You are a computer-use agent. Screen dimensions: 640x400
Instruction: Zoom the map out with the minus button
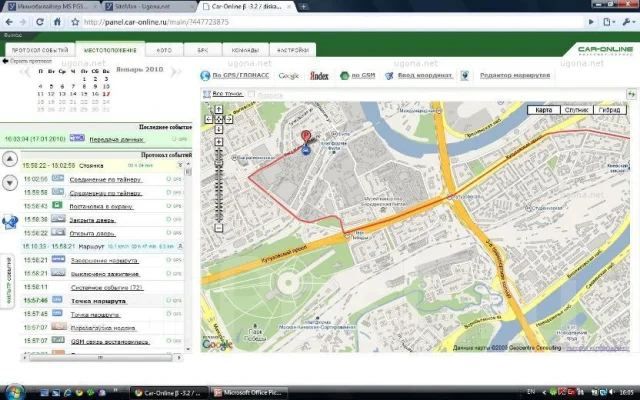click(219, 228)
